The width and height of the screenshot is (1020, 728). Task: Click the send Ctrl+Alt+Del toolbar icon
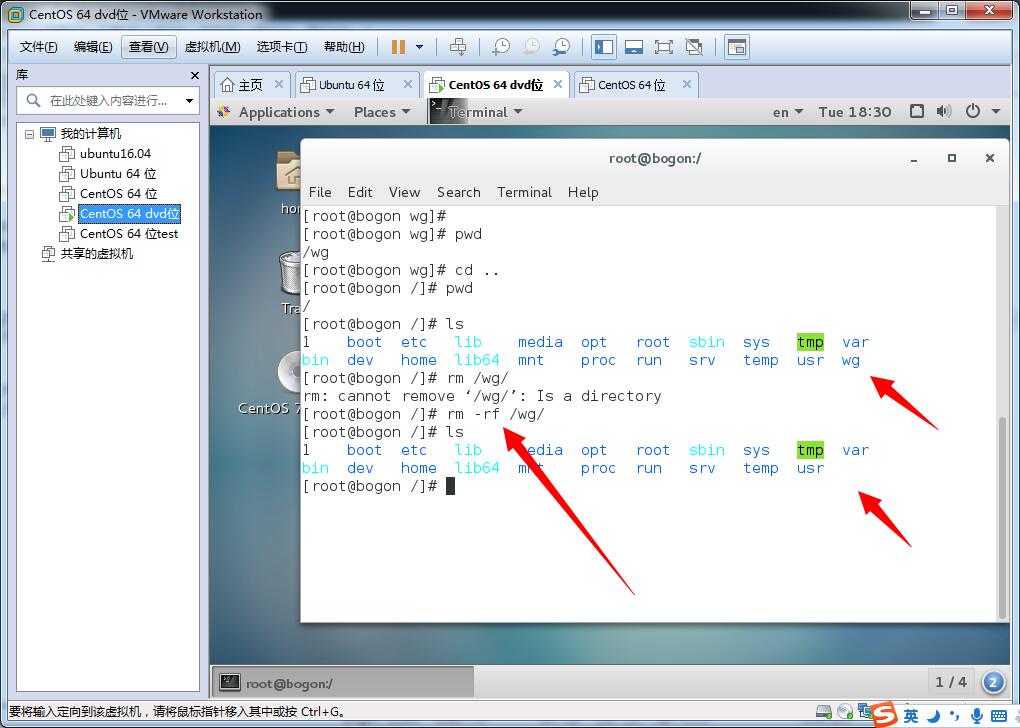[458, 47]
